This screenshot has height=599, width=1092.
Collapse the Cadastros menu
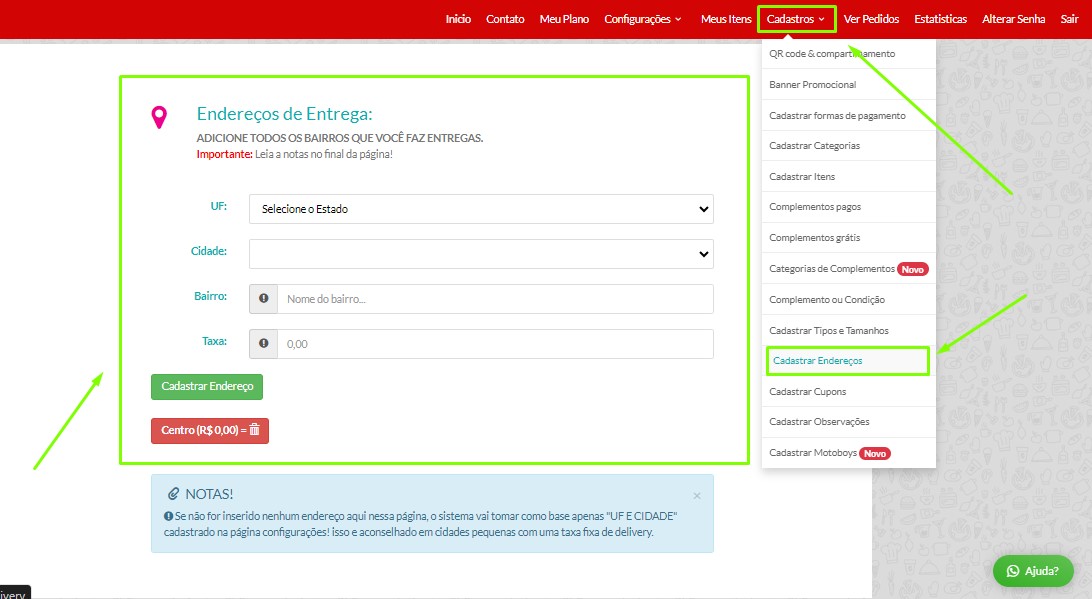coord(796,19)
